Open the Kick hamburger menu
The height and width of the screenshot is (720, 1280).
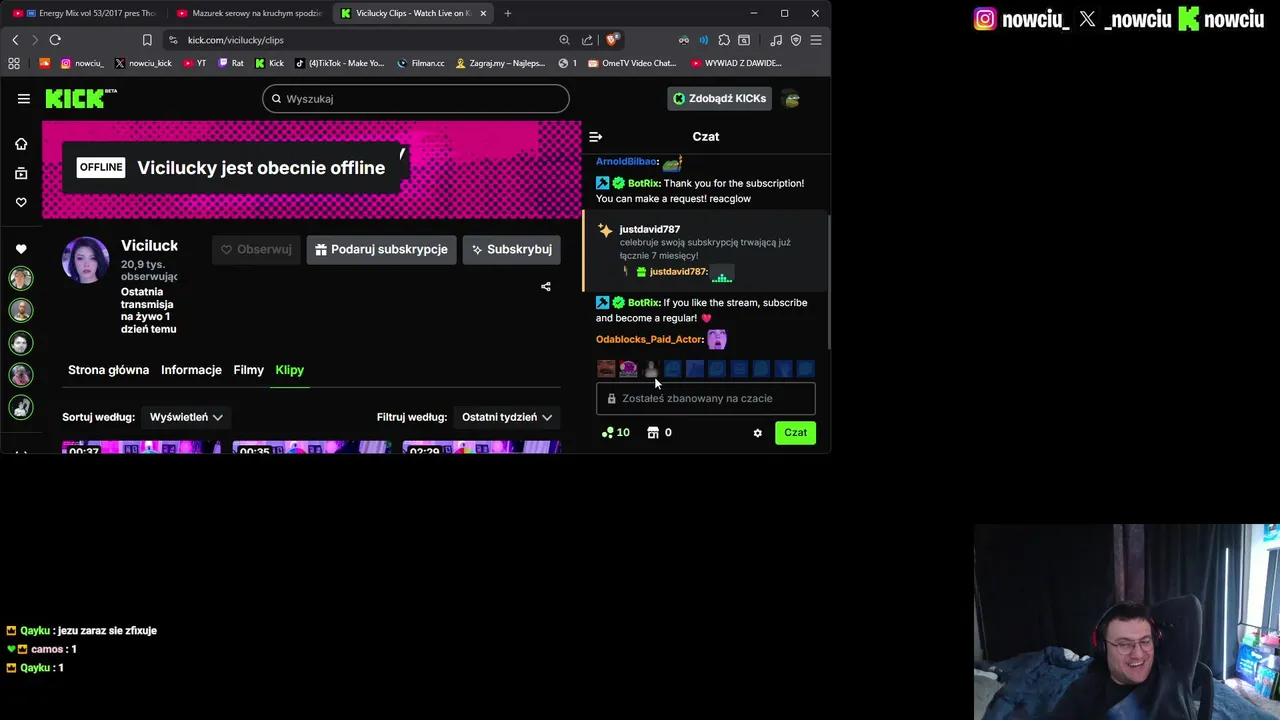(23, 99)
